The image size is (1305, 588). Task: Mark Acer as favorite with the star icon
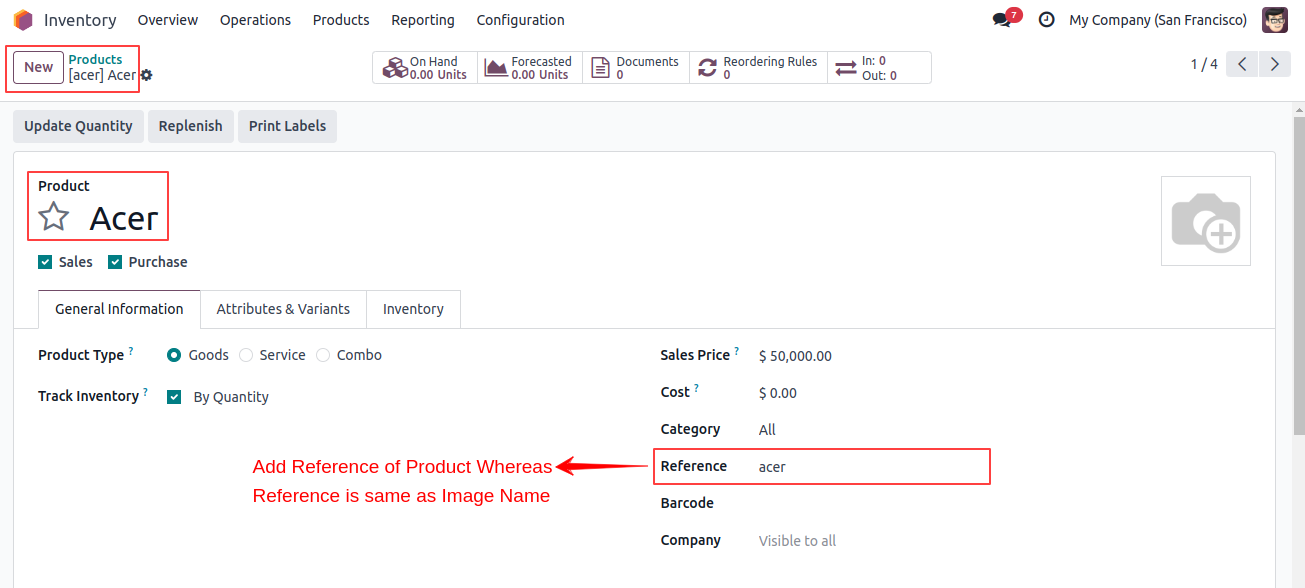tap(53, 215)
